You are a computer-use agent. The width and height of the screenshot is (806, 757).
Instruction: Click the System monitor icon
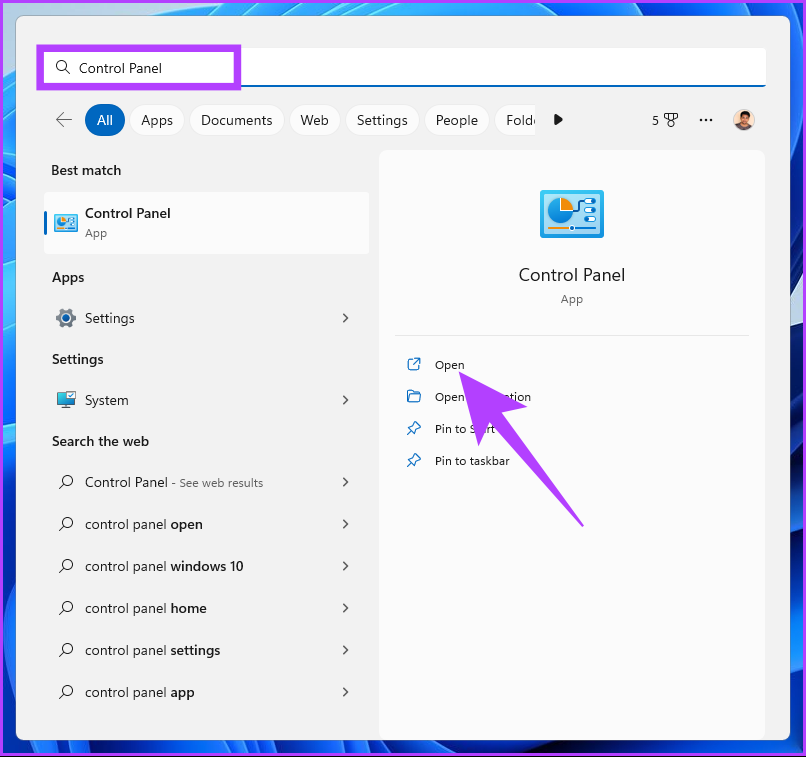pos(66,400)
